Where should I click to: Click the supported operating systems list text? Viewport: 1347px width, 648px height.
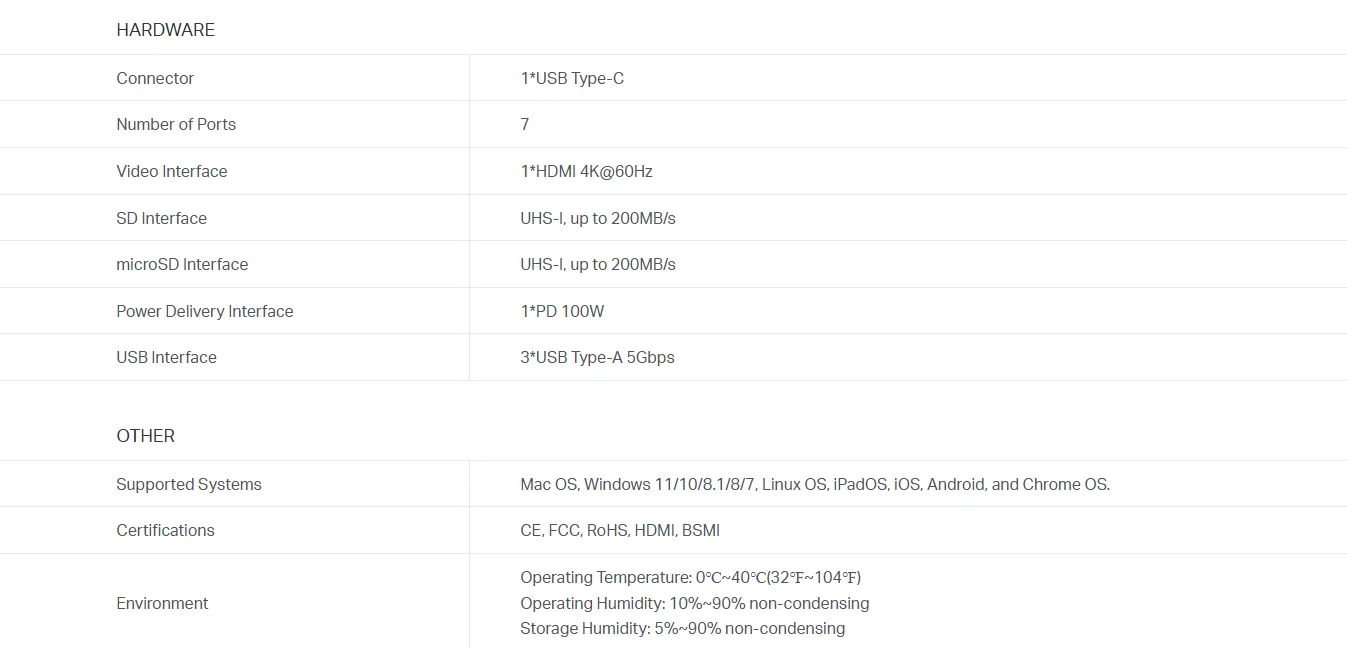pos(815,484)
